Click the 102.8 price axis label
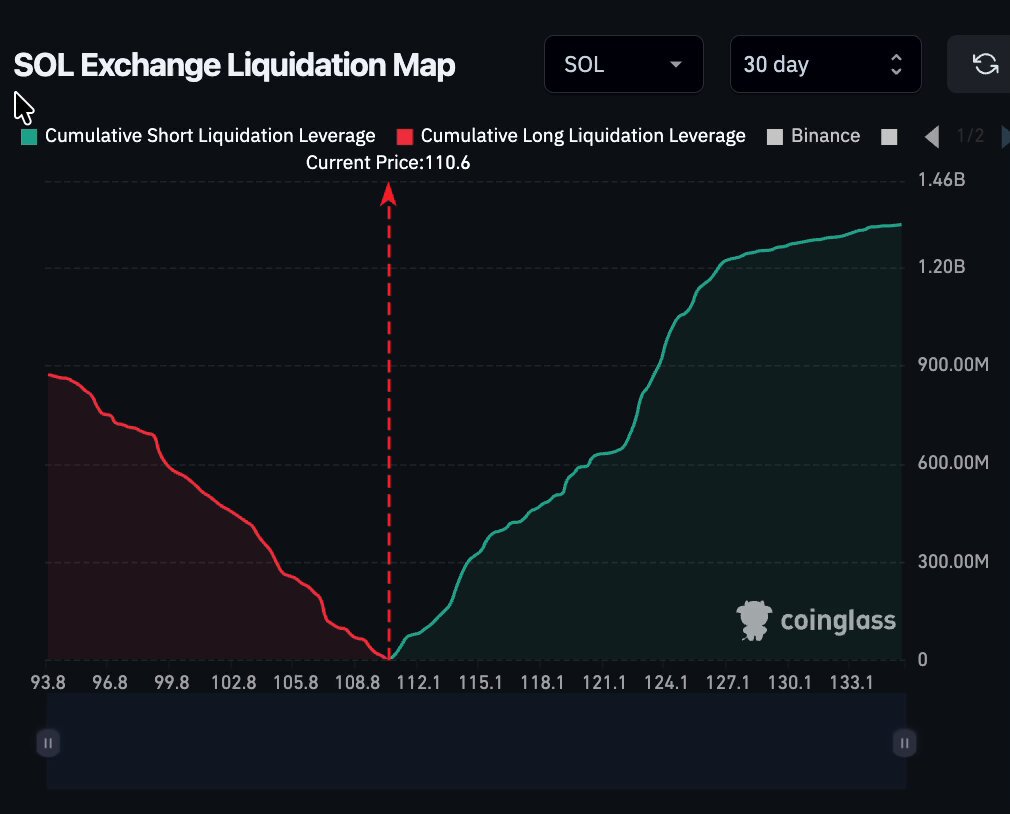The height and width of the screenshot is (814, 1010). [233, 683]
